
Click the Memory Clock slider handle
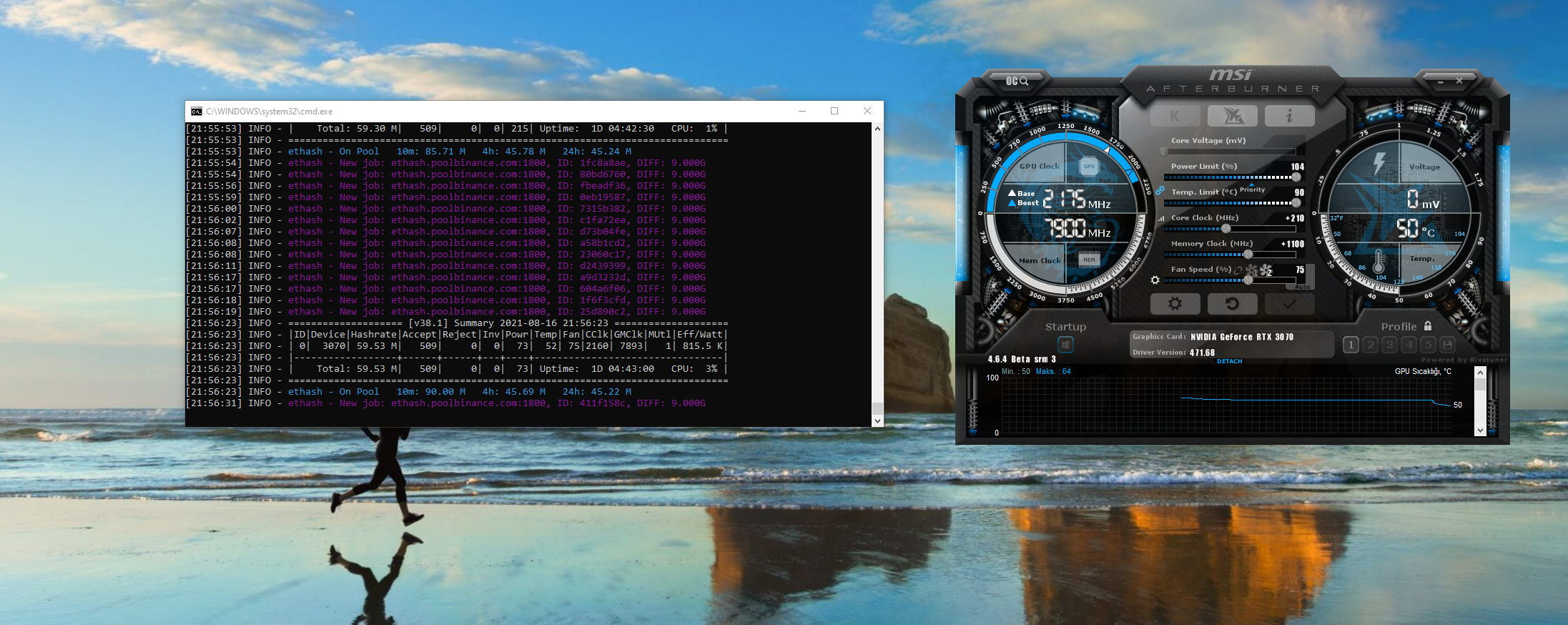point(1248,255)
